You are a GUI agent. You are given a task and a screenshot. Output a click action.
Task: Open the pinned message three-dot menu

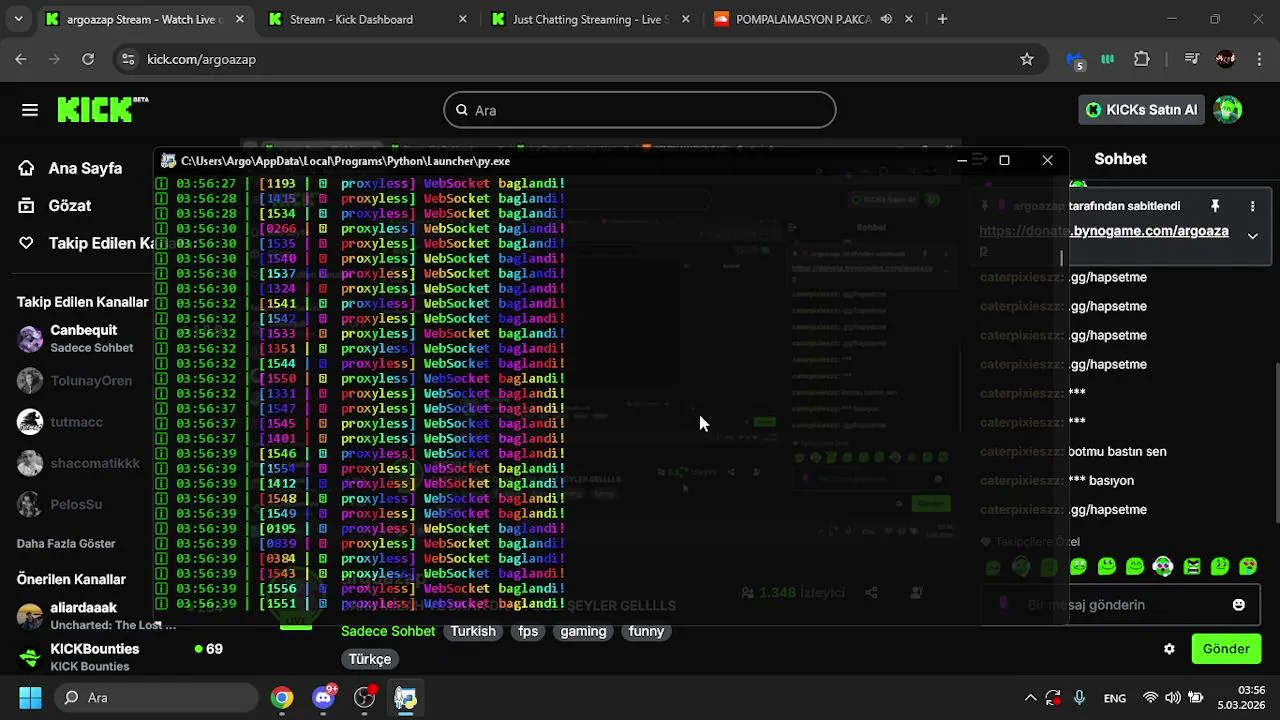click(1252, 206)
